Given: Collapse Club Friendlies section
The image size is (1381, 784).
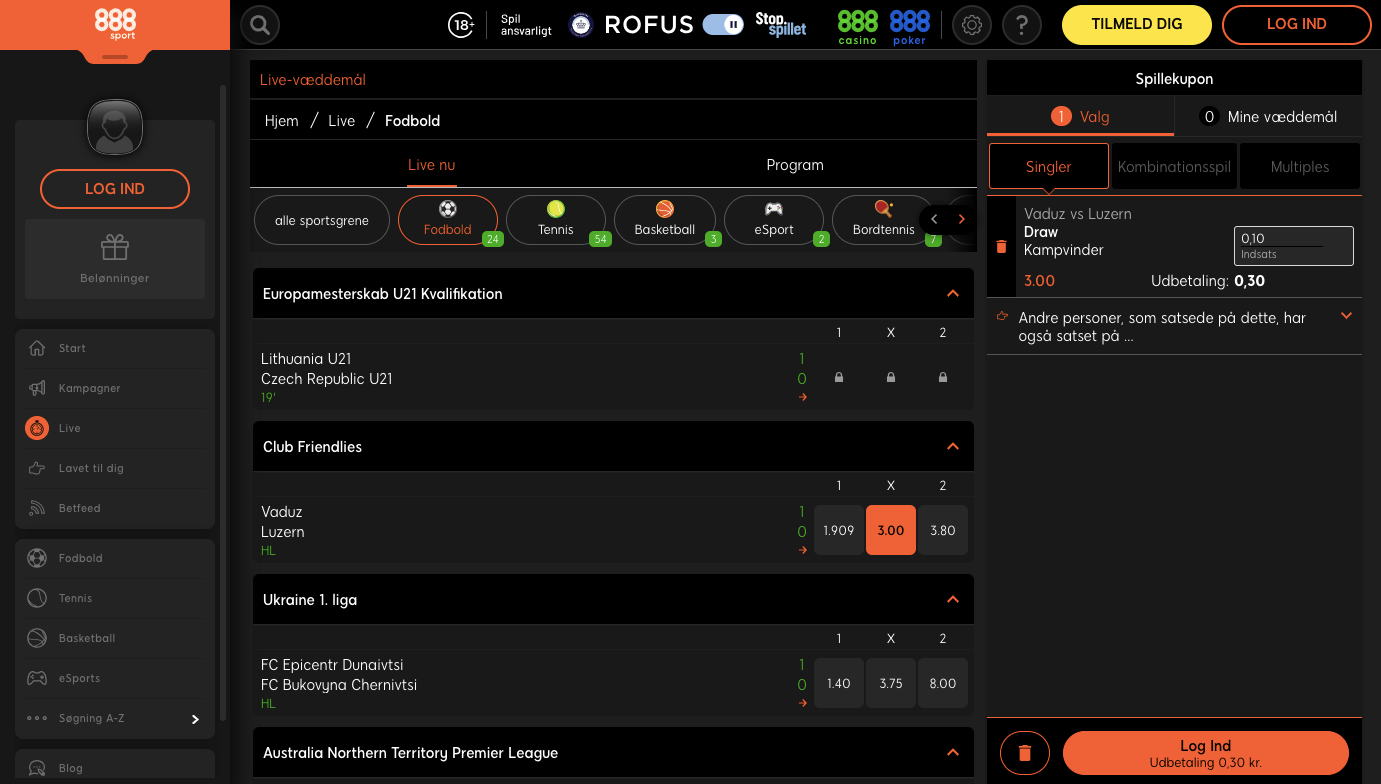Looking at the screenshot, I should coord(953,447).
